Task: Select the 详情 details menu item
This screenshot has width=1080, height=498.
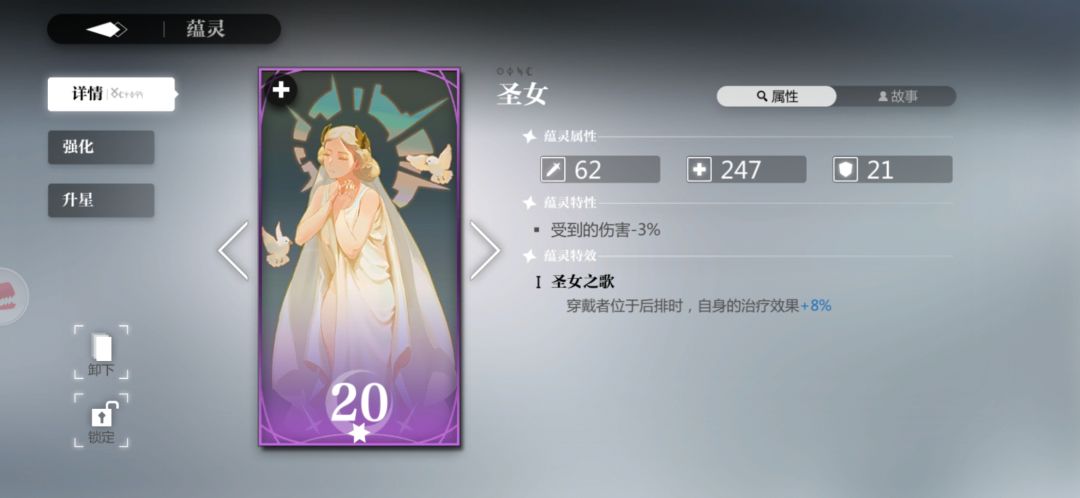Action: click(x=111, y=94)
